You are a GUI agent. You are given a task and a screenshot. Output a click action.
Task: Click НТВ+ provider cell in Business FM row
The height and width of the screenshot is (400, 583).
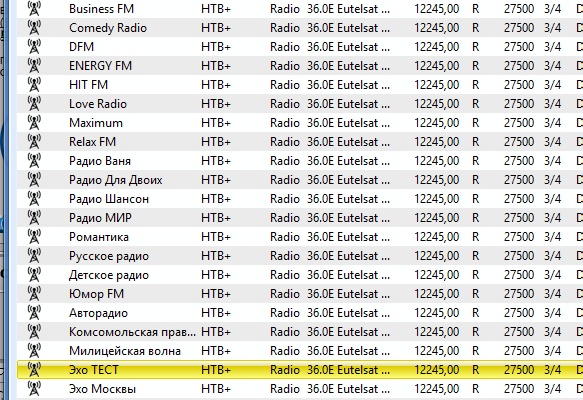click(x=216, y=9)
